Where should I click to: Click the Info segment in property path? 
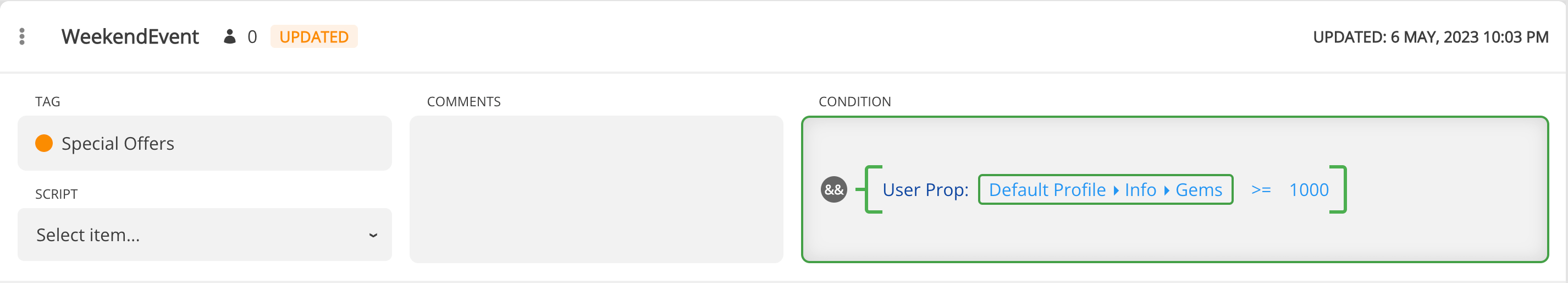1140,190
